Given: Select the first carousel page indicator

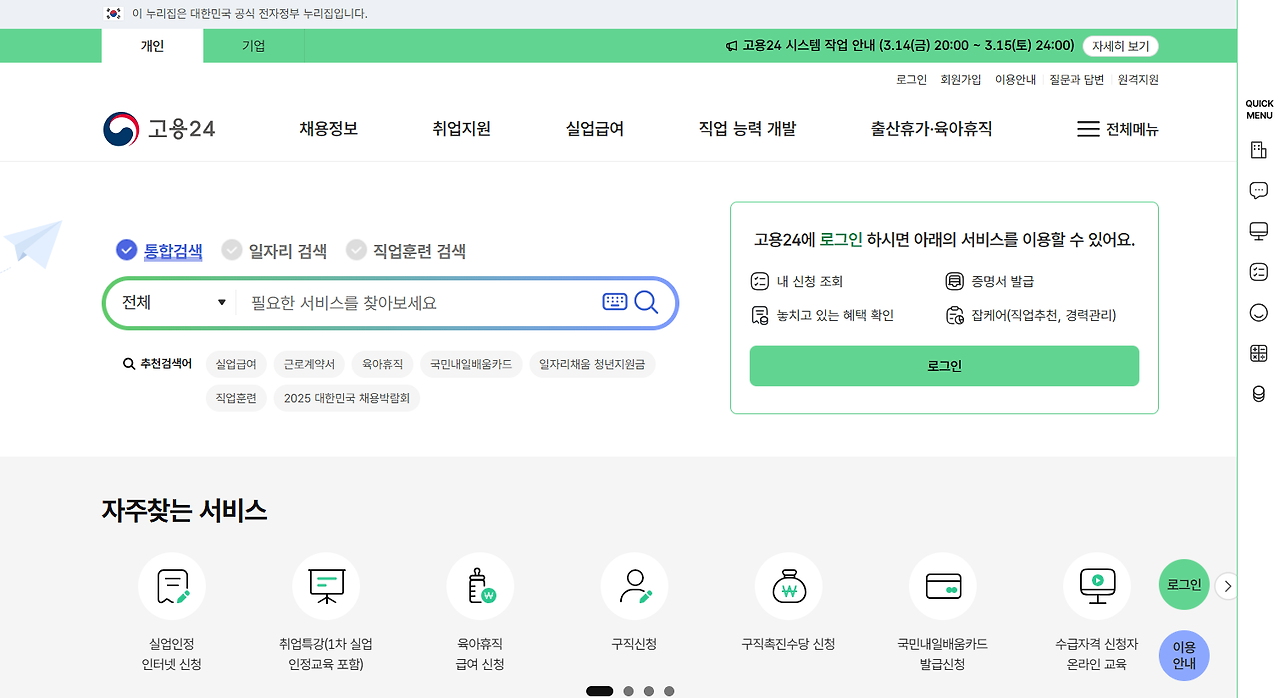Looking at the screenshot, I should (599, 691).
